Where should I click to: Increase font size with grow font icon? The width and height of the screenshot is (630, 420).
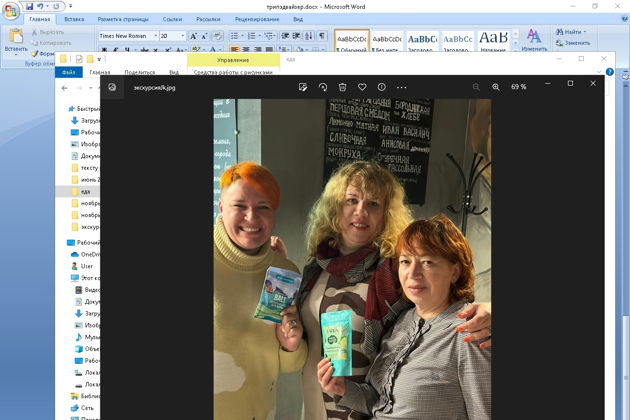click(193, 36)
